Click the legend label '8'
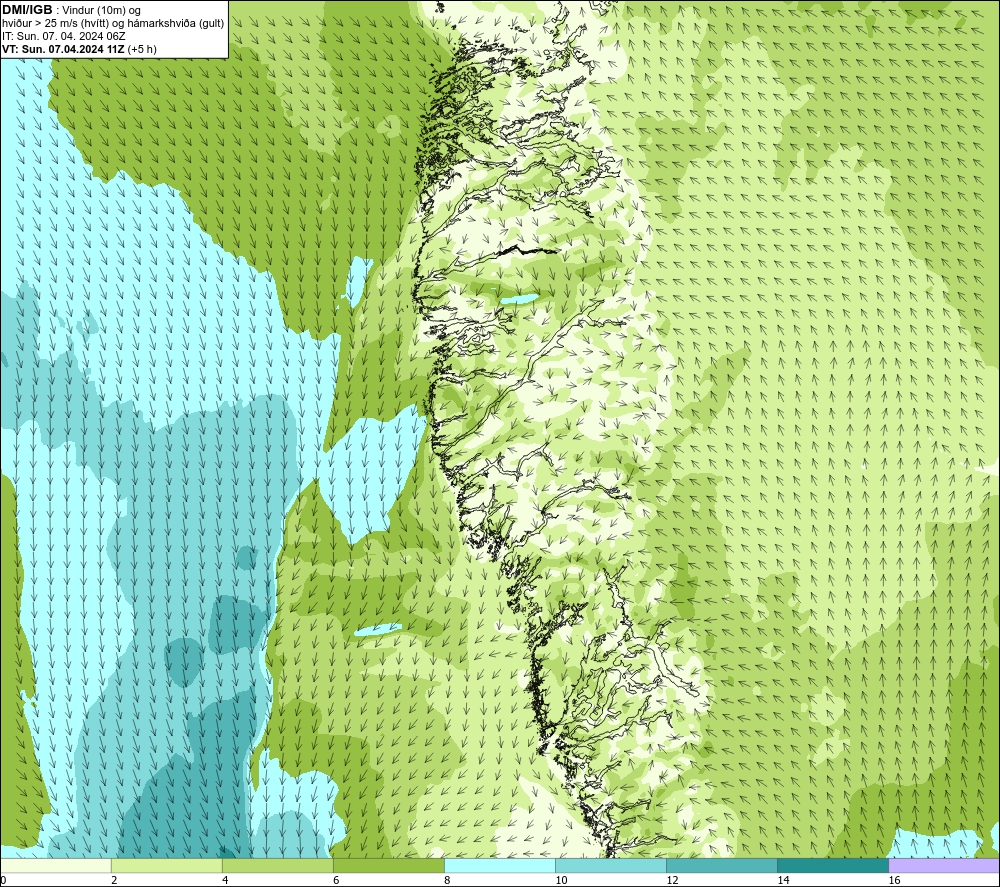This screenshot has height=887, width=1000. point(447,881)
